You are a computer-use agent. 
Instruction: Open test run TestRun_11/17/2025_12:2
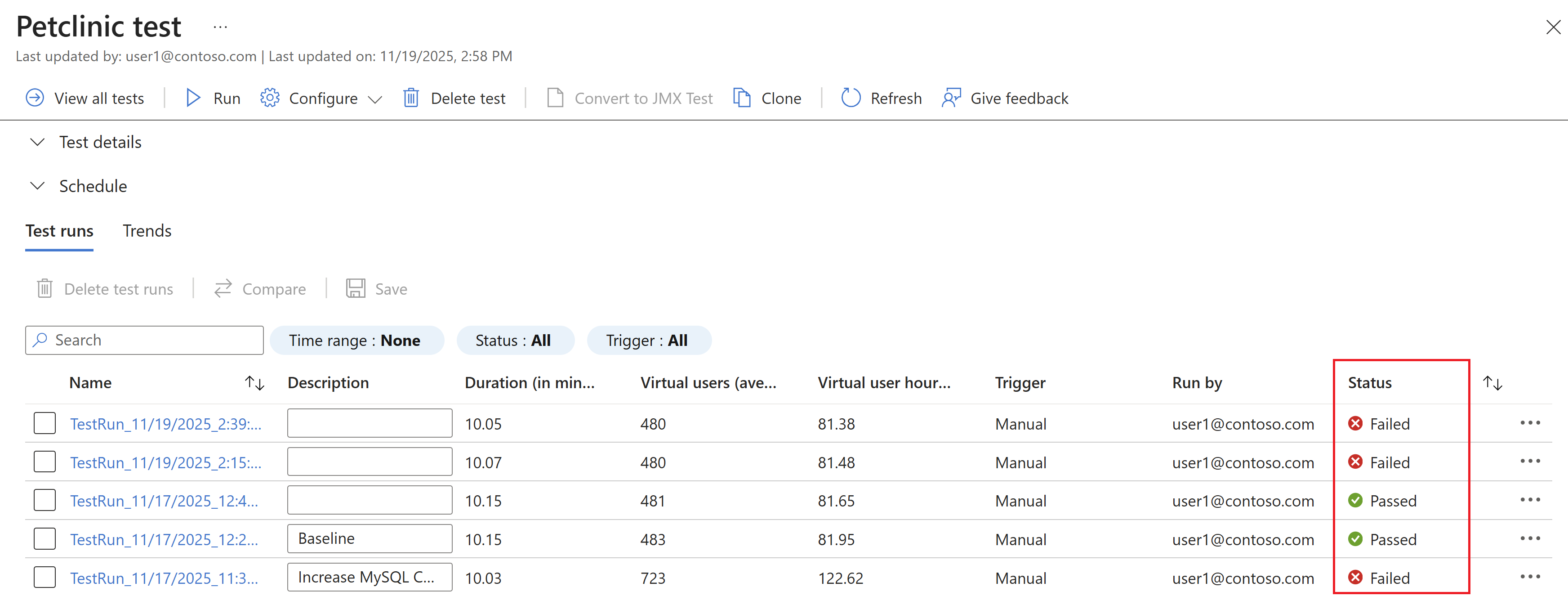tap(164, 539)
